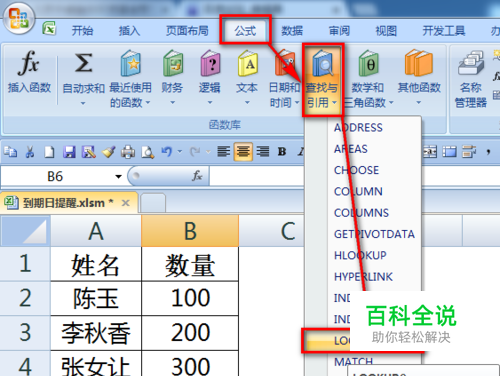500x376 pixels.
Task: Switch to the 视图 tab
Action: tap(386, 31)
